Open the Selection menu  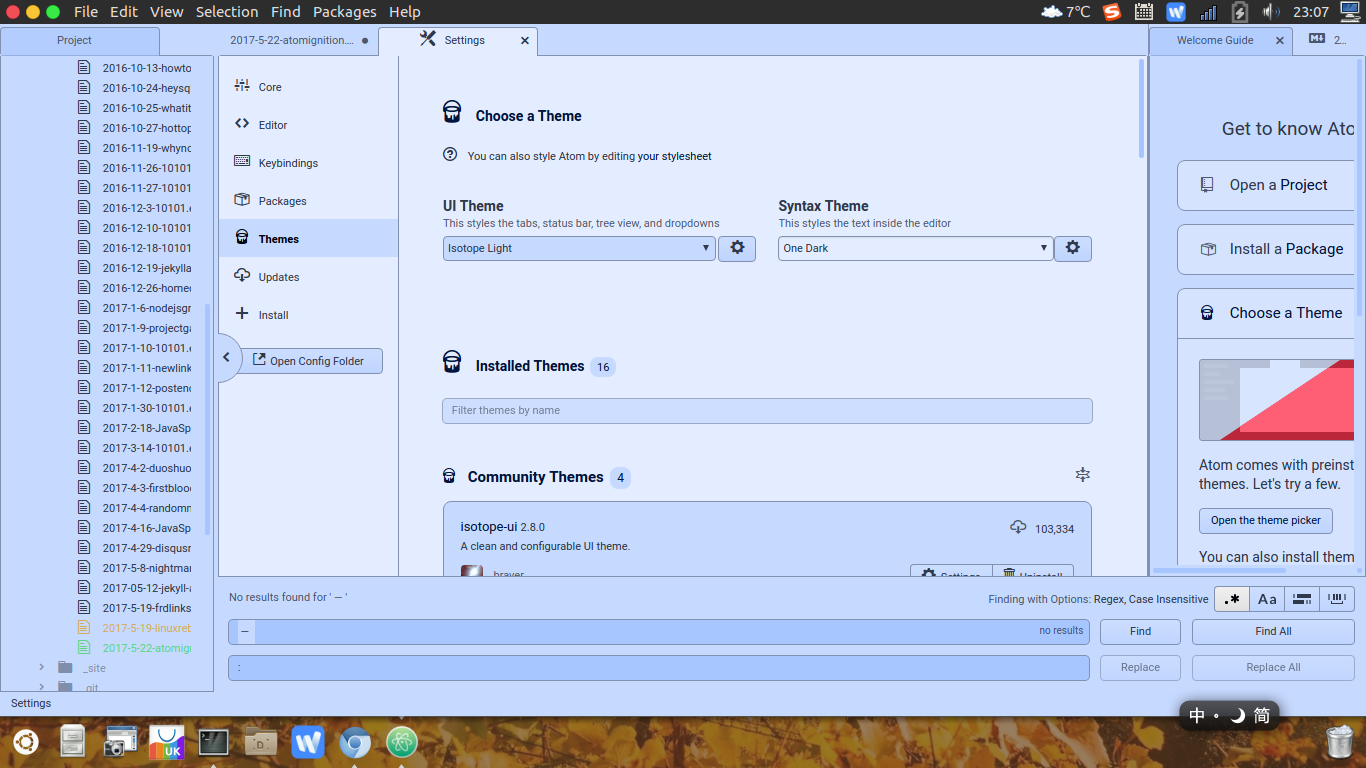click(227, 12)
